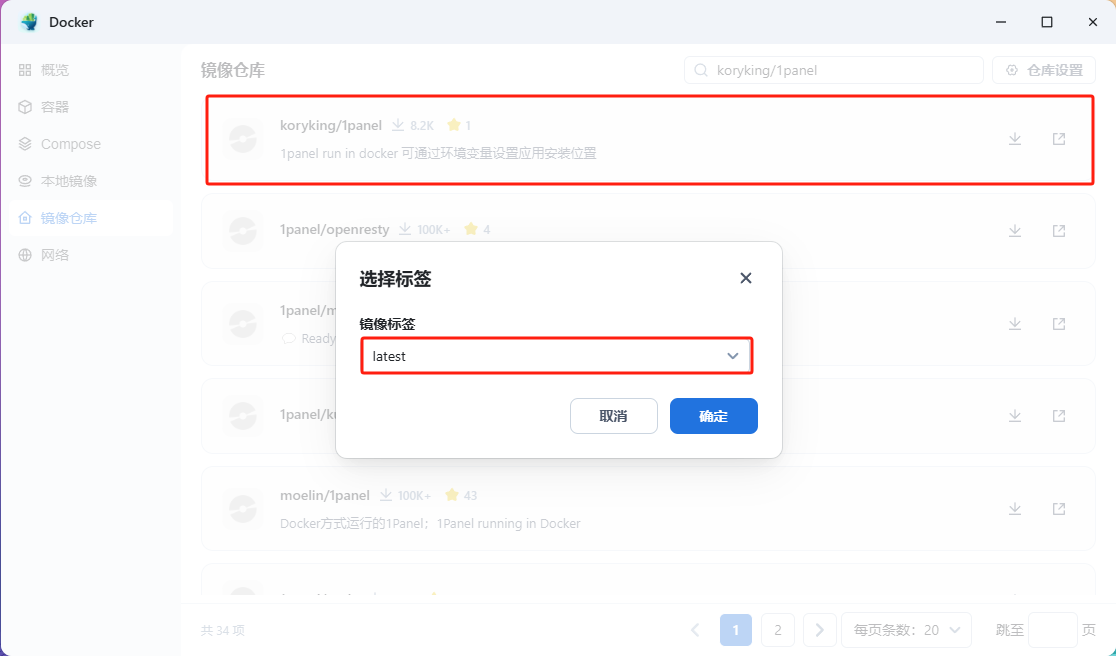The height and width of the screenshot is (656, 1116).
Task: Open 每页条数 20 per-page dropdown
Action: [907, 630]
